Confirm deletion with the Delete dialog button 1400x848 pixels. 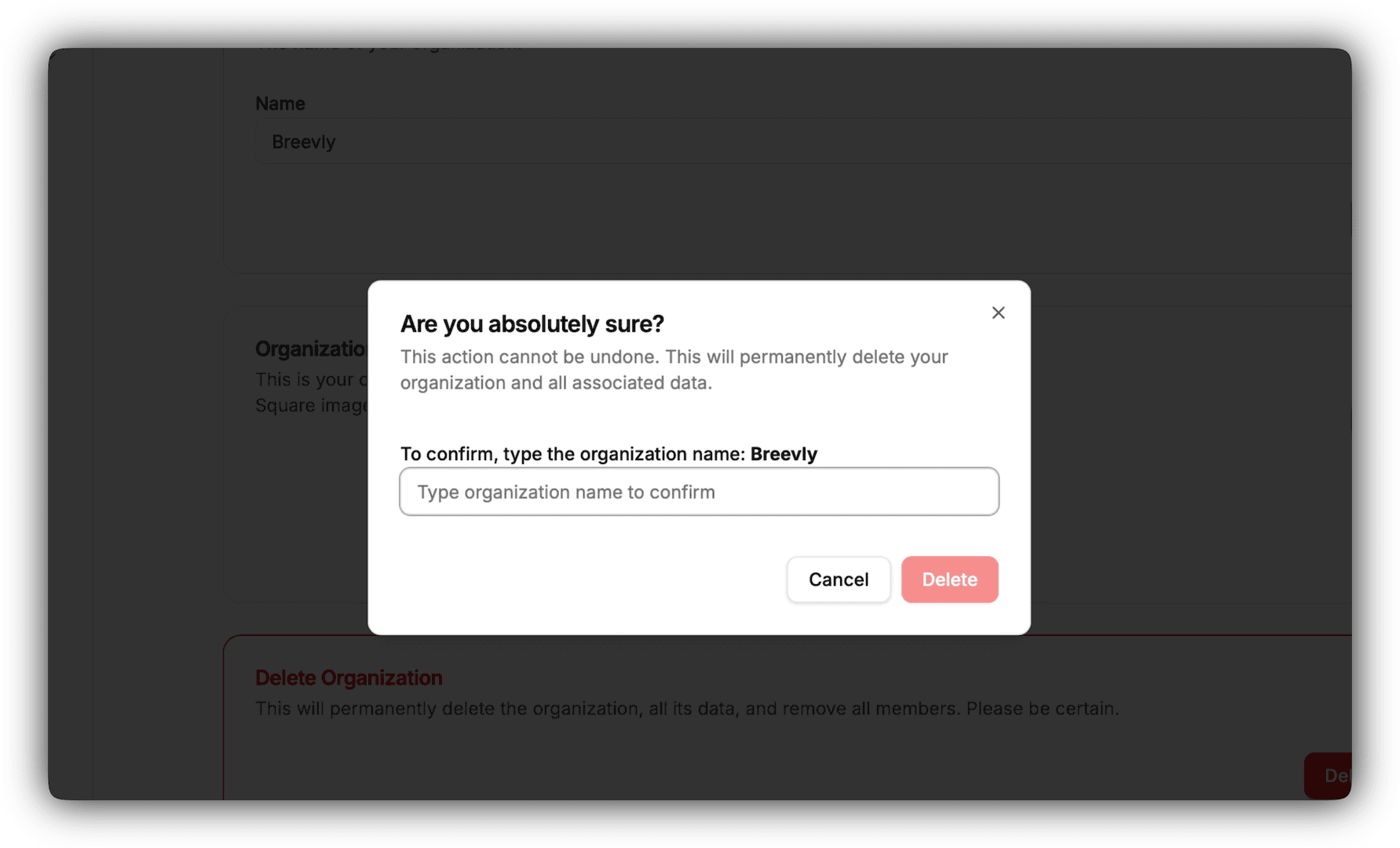tap(949, 579)
